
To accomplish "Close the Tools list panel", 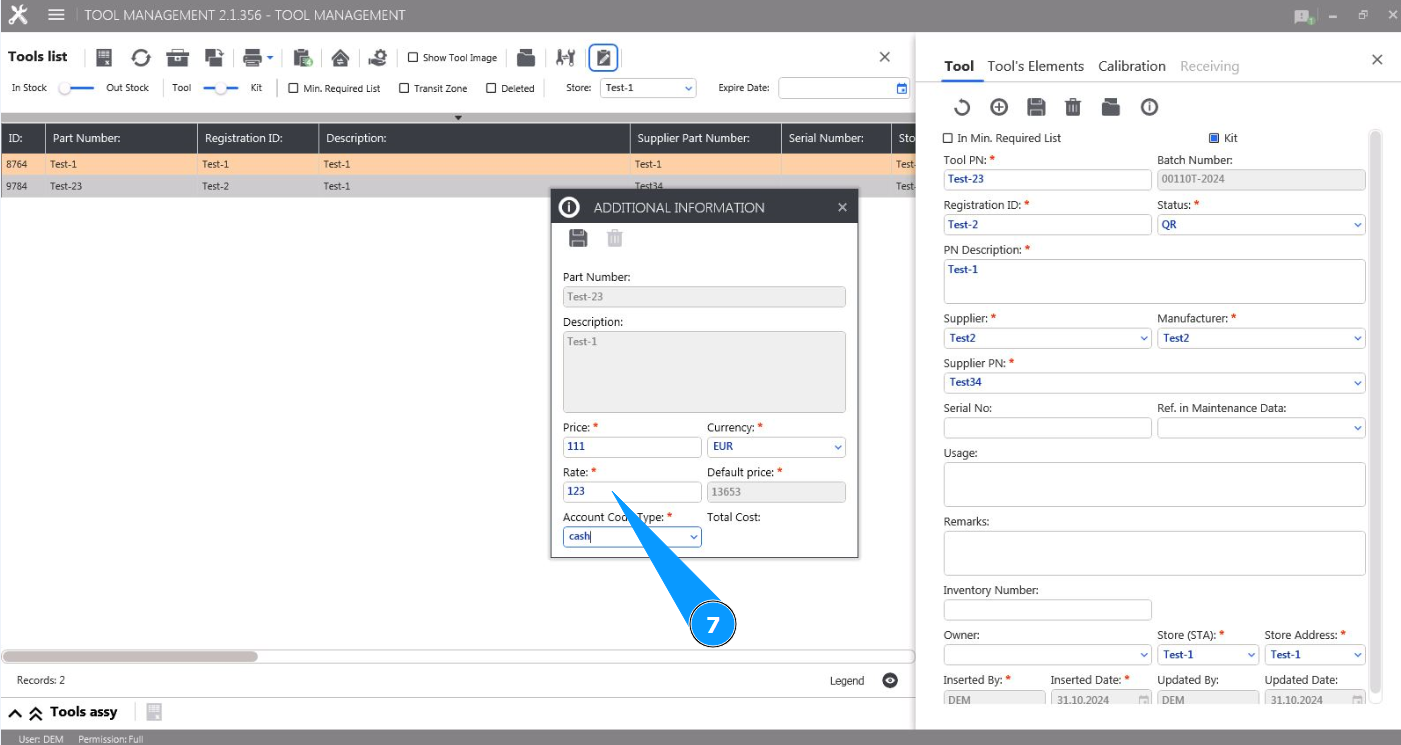I will tap(884, 57).
